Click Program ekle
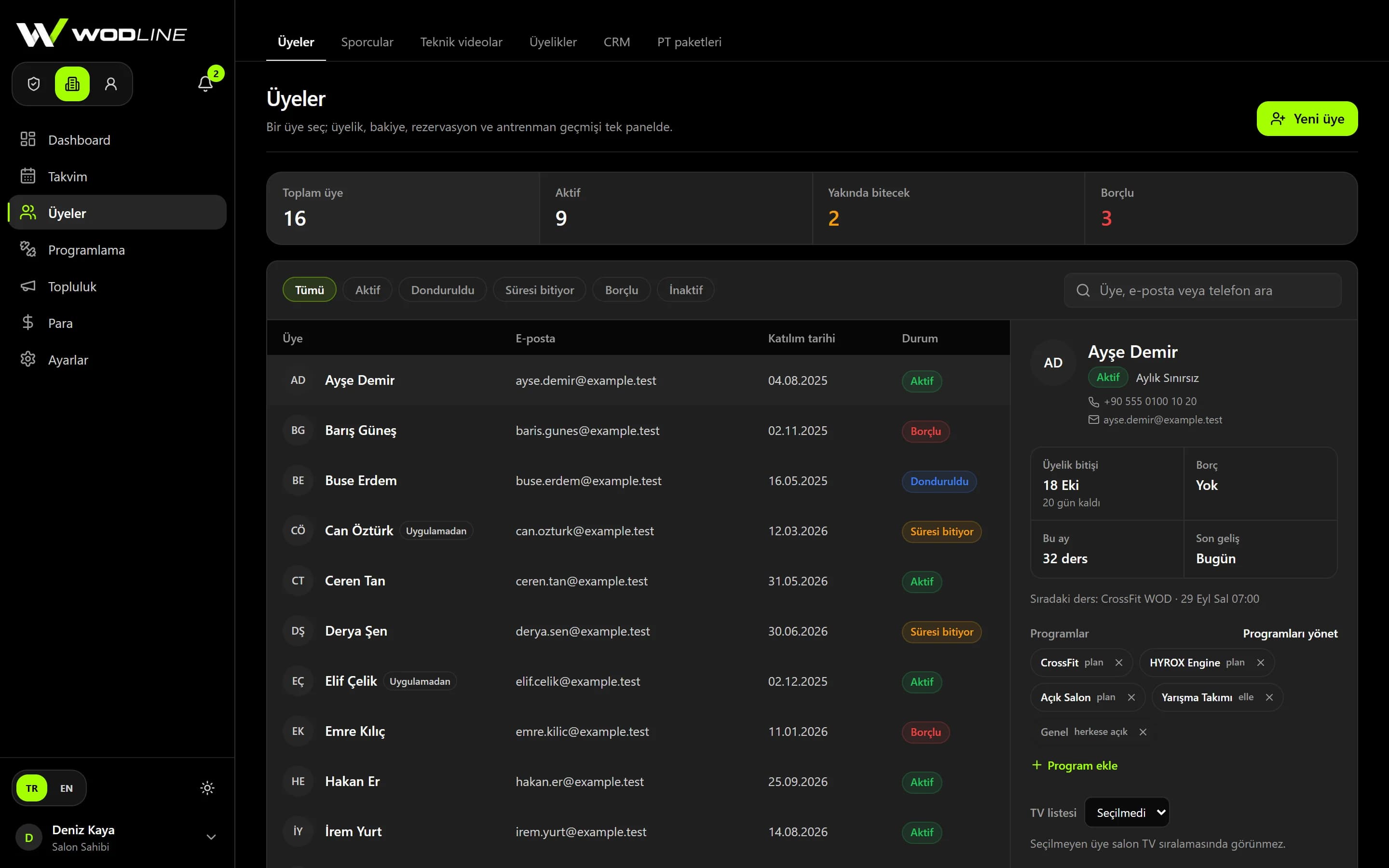Image resolution: width=1389 pixels, height=868 pixels. [1075, 765]
